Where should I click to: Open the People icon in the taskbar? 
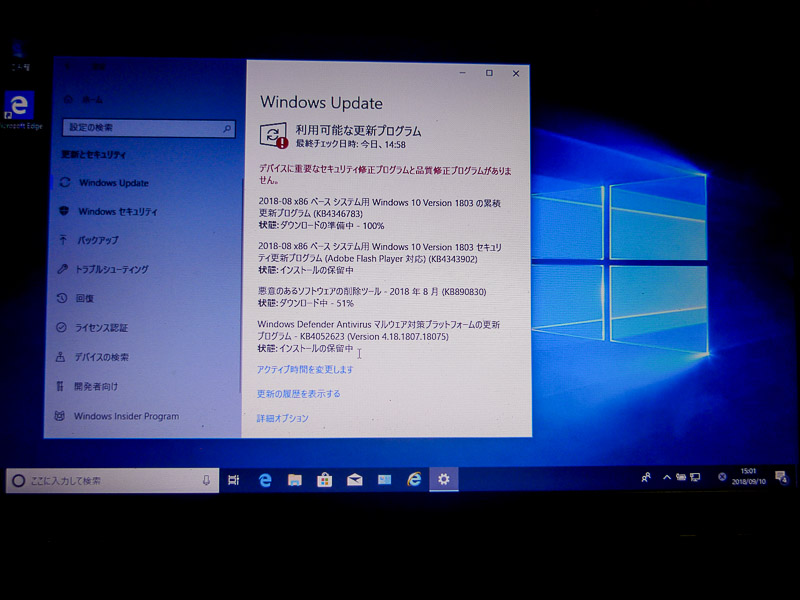[646, 478]
